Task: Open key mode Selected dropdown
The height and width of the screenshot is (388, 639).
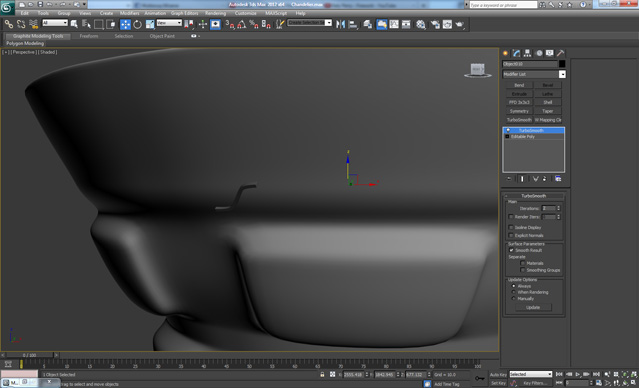Action: 531,374
